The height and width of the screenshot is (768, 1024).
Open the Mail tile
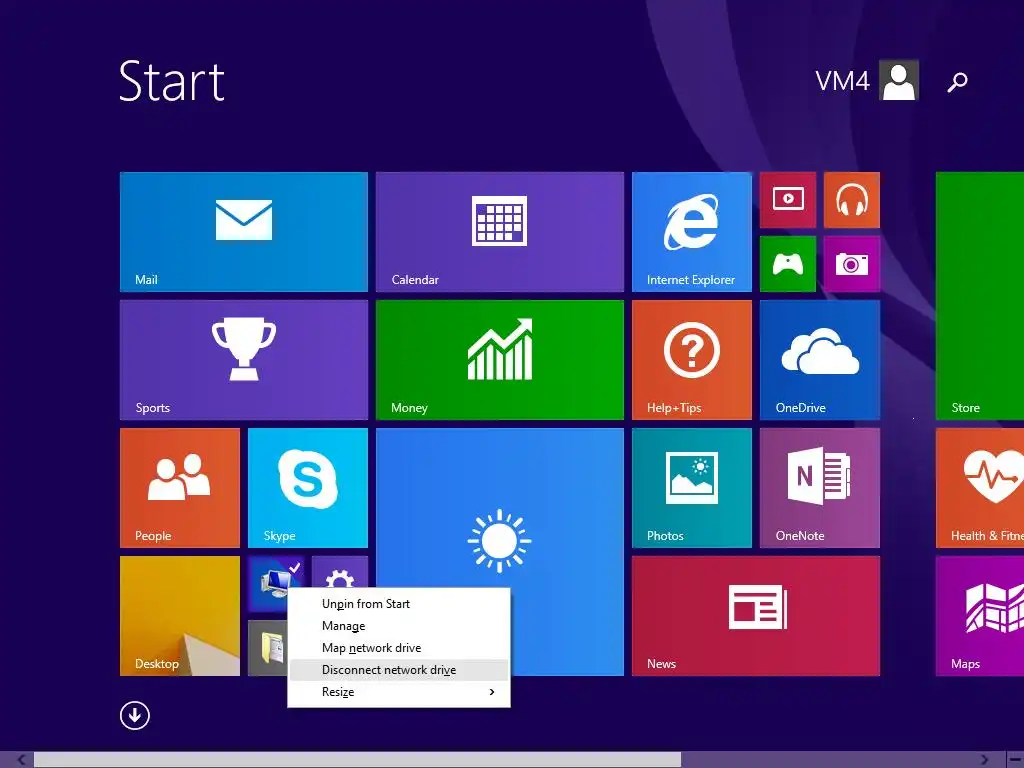pyautogui.click(x=244, y=232)
